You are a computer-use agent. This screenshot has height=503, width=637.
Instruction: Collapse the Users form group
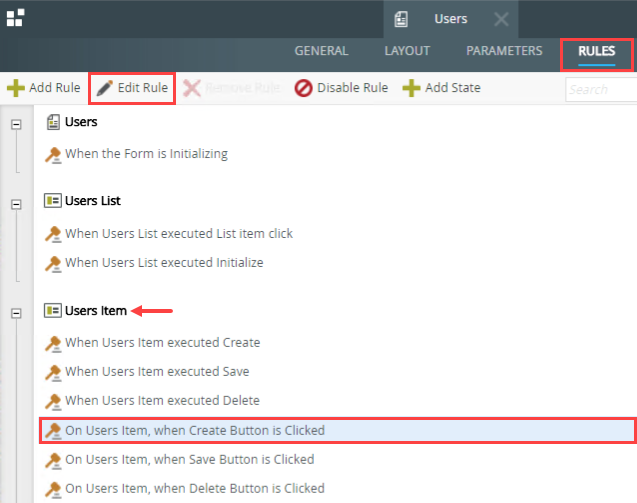pos(16,124)
